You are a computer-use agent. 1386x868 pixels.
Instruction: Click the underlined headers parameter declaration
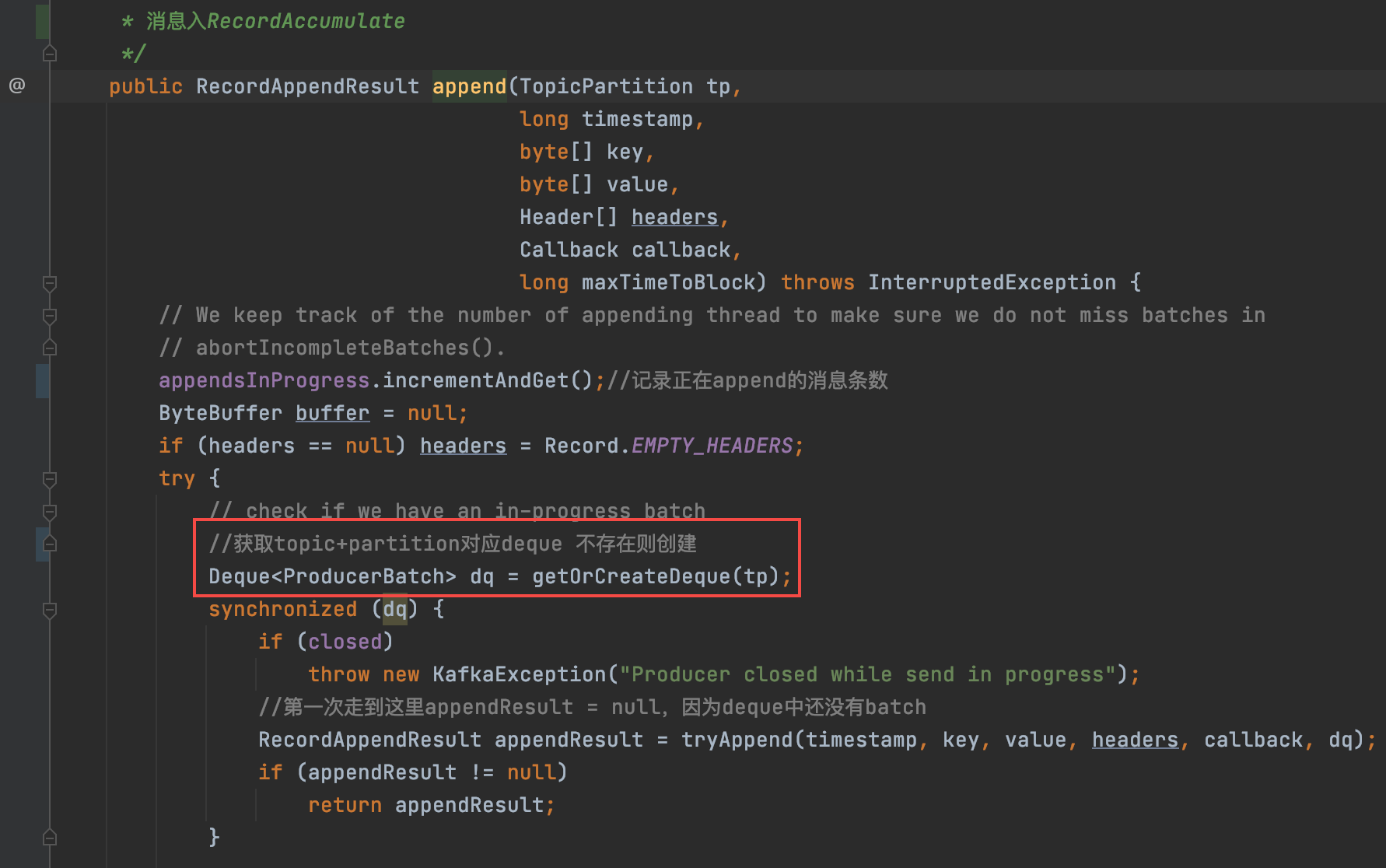[x=674, y=217]
